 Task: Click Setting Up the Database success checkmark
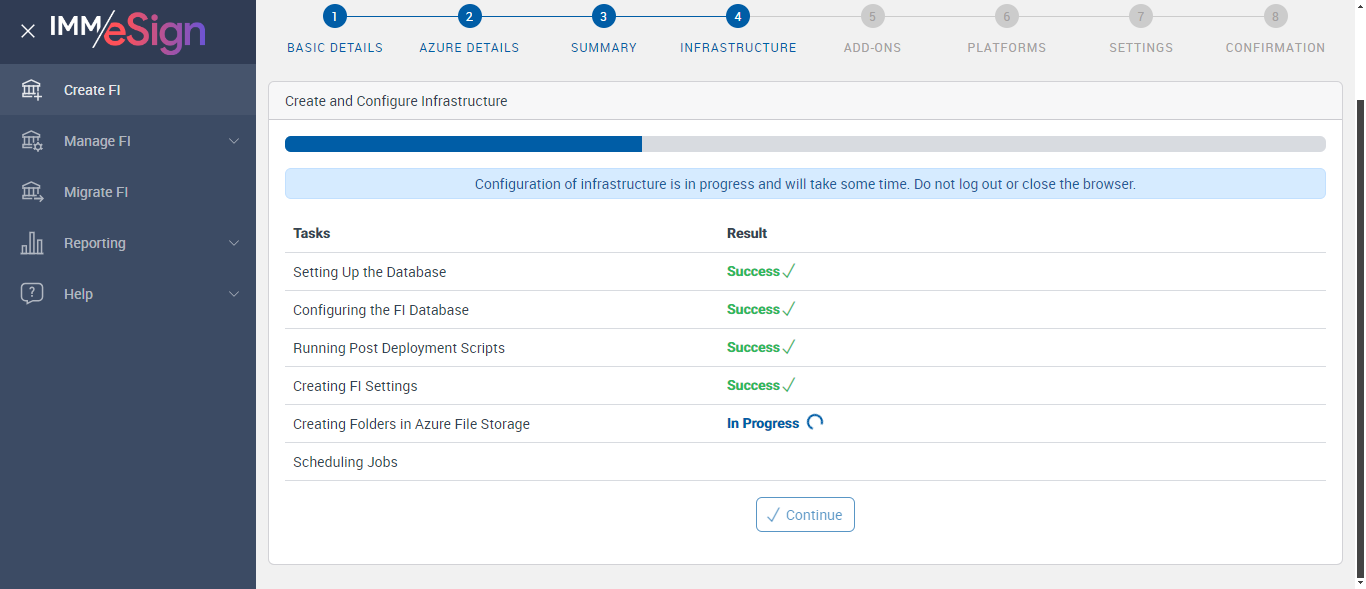(789, 272)
